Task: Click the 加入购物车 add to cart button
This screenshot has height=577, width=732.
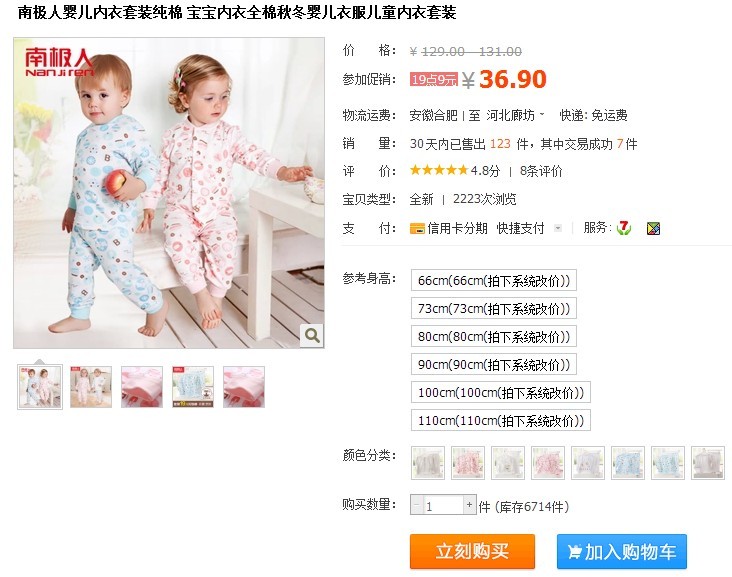Action: (x=622, y=551)
